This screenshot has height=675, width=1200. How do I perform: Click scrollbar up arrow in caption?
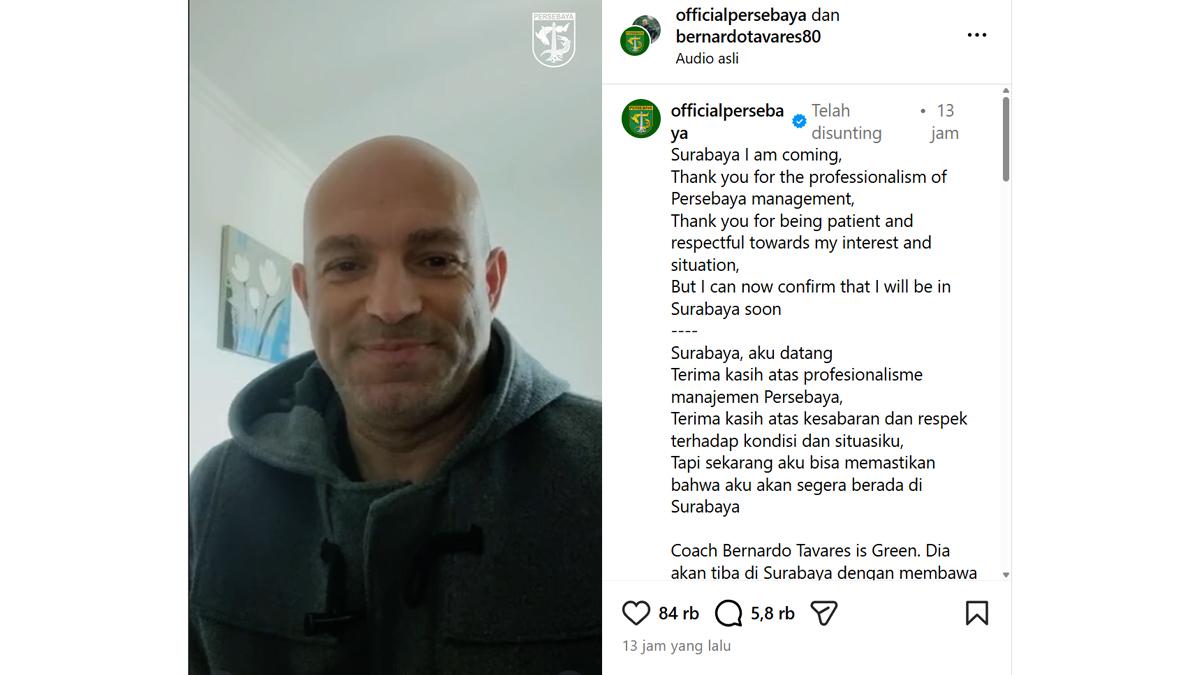click(1005, 91)
